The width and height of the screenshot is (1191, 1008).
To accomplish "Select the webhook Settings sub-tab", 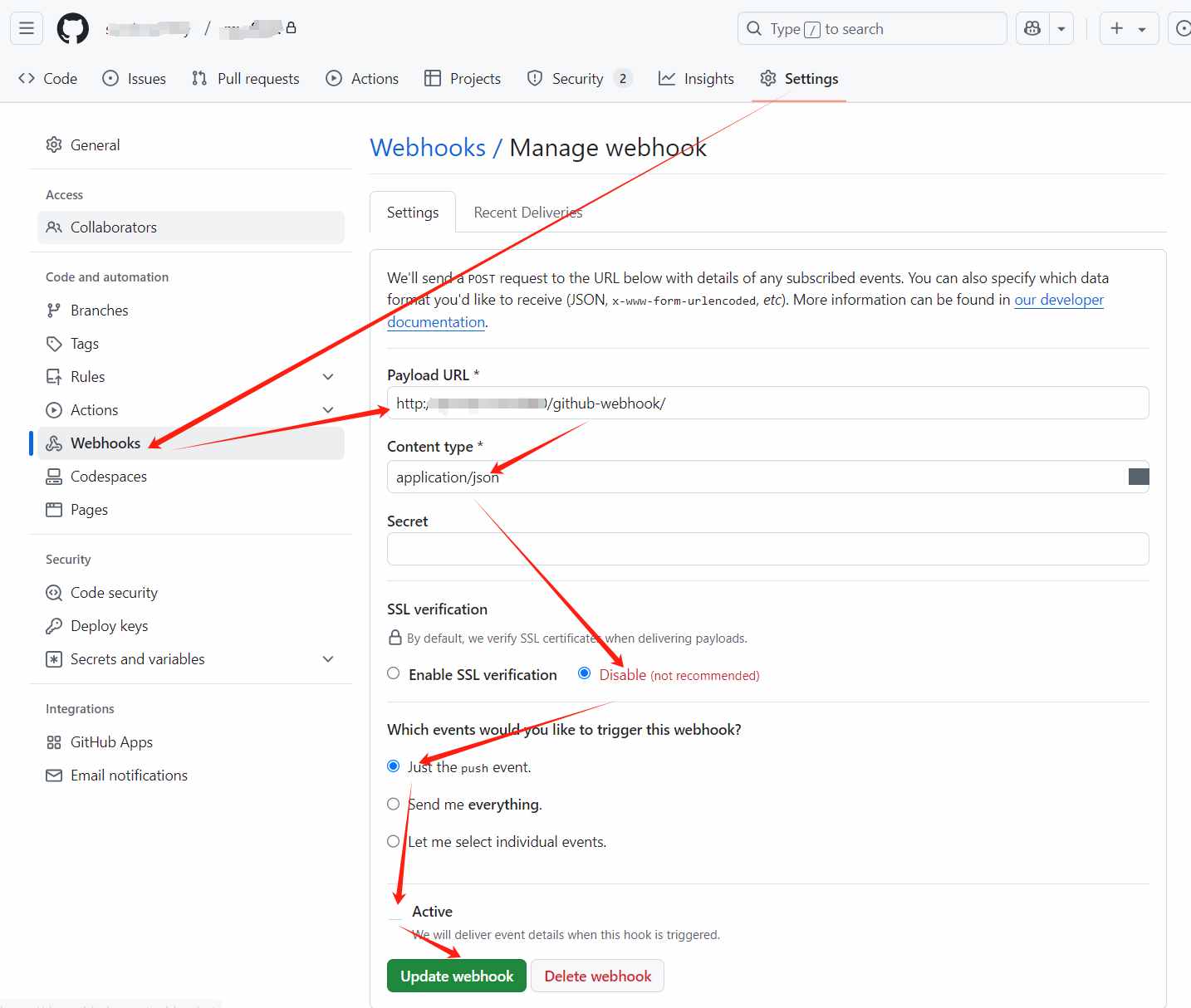I will coord(413,213).
